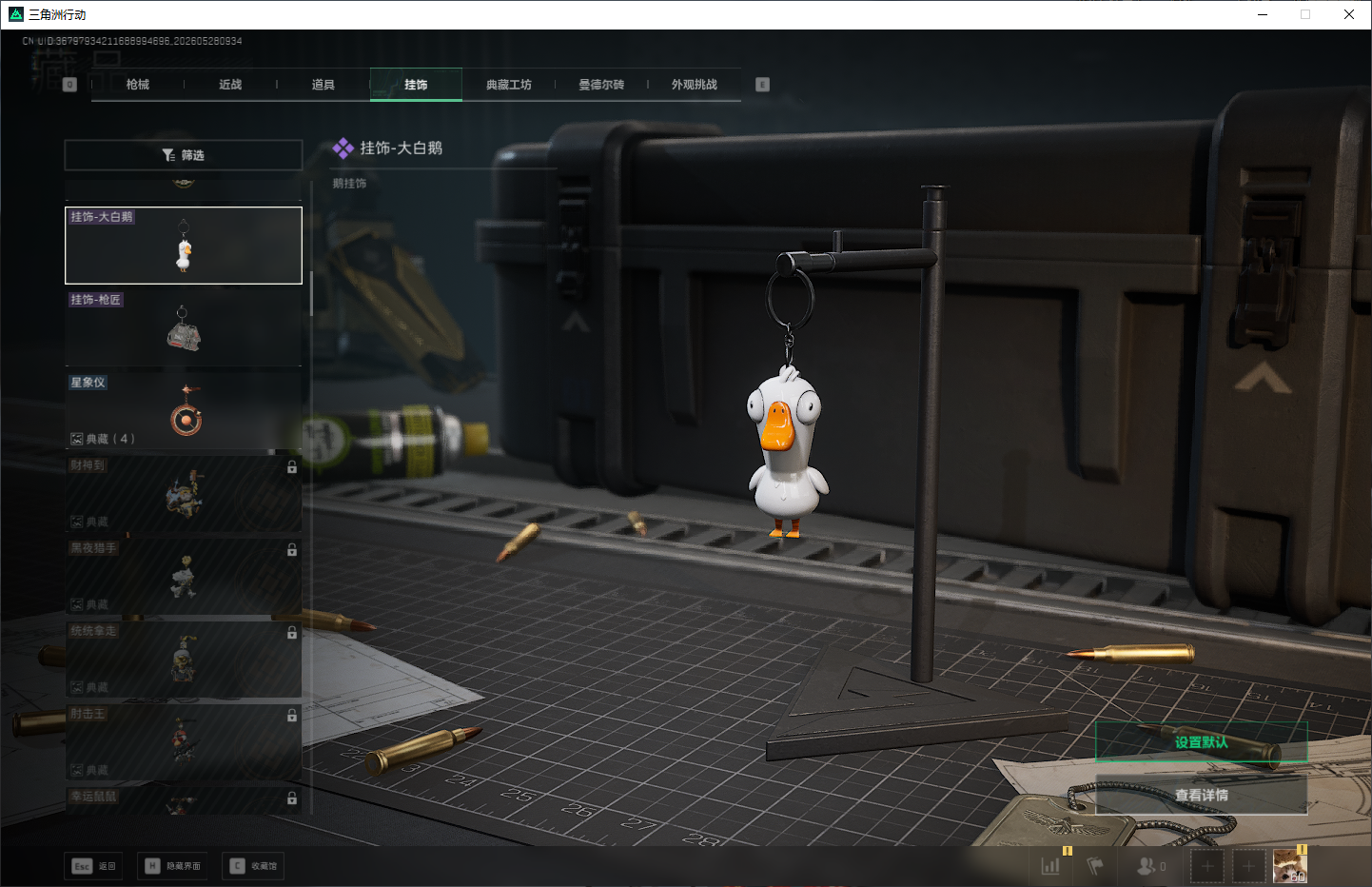Click the 设置默认 button
The image size is (1372, 887).
pos(1202,742)
